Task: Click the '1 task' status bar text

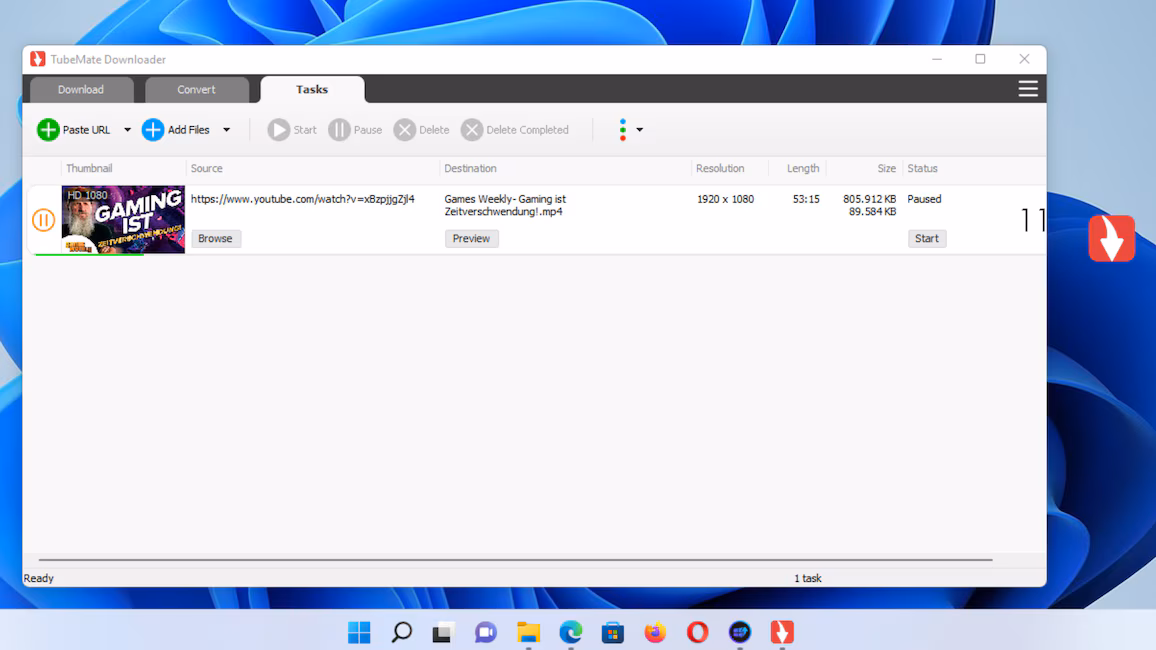Action: click(x=808, y=579)
